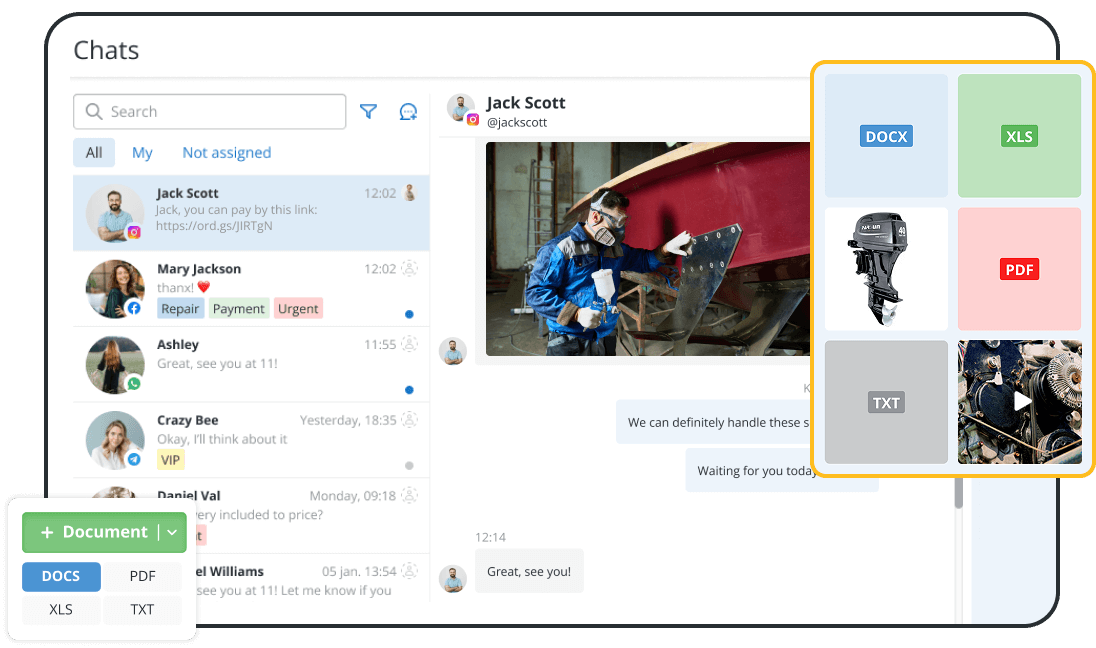Viewport: 1096px width, 648px height.
Task: Switch to the My tab
Action: [142, 152]
